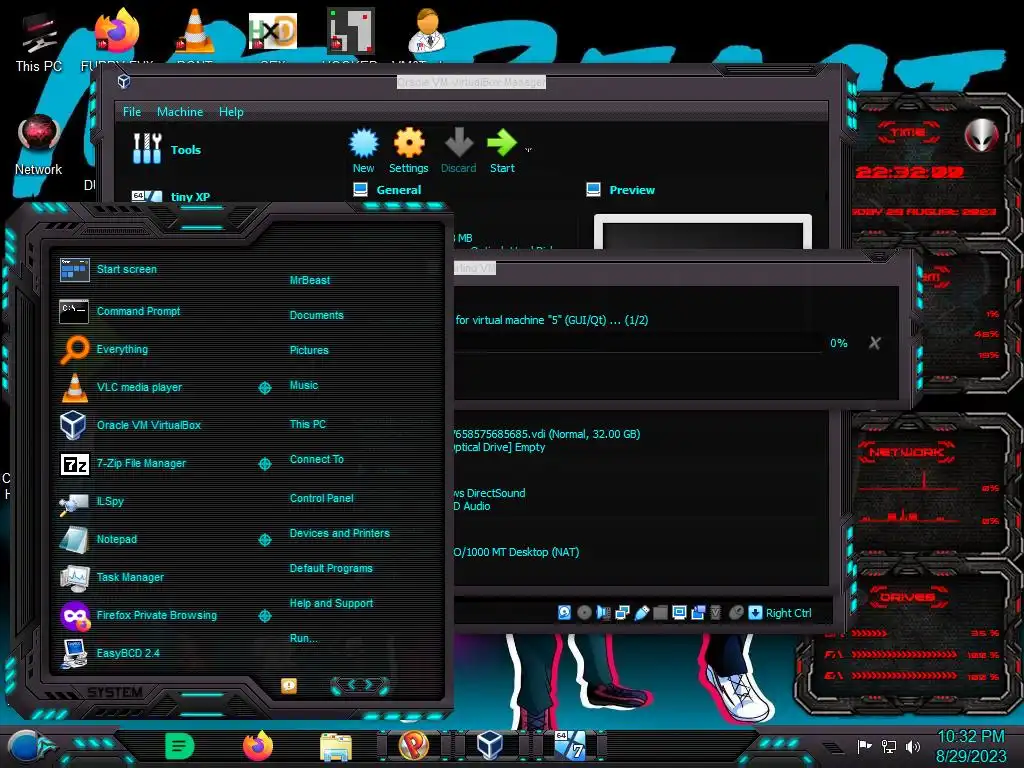Click the display status icon

pos(679,613)
